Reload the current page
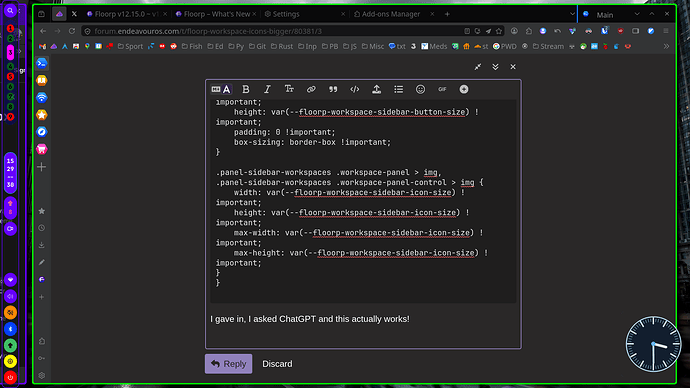The height and width of the screenshot is (388, 690). coord(72,31)
